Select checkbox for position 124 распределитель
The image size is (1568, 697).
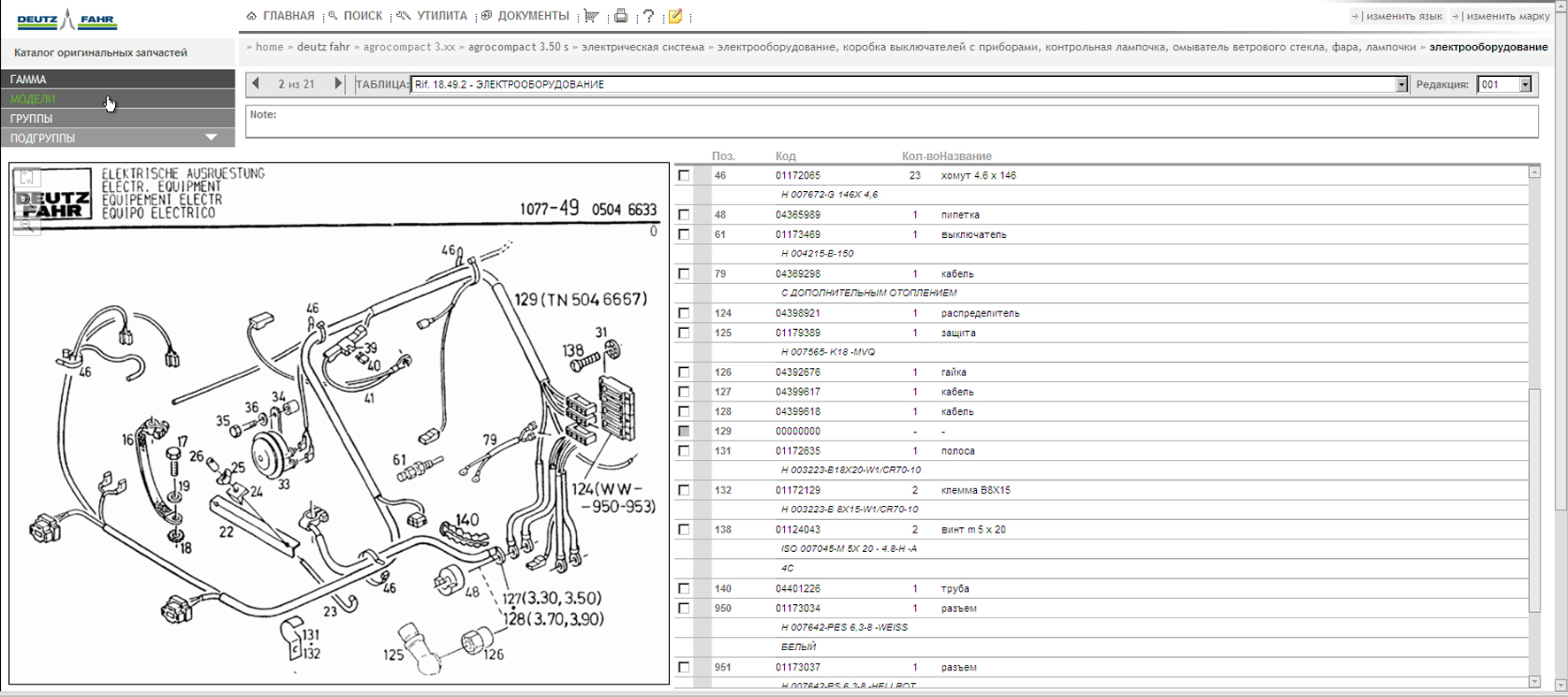click(684, 313)
